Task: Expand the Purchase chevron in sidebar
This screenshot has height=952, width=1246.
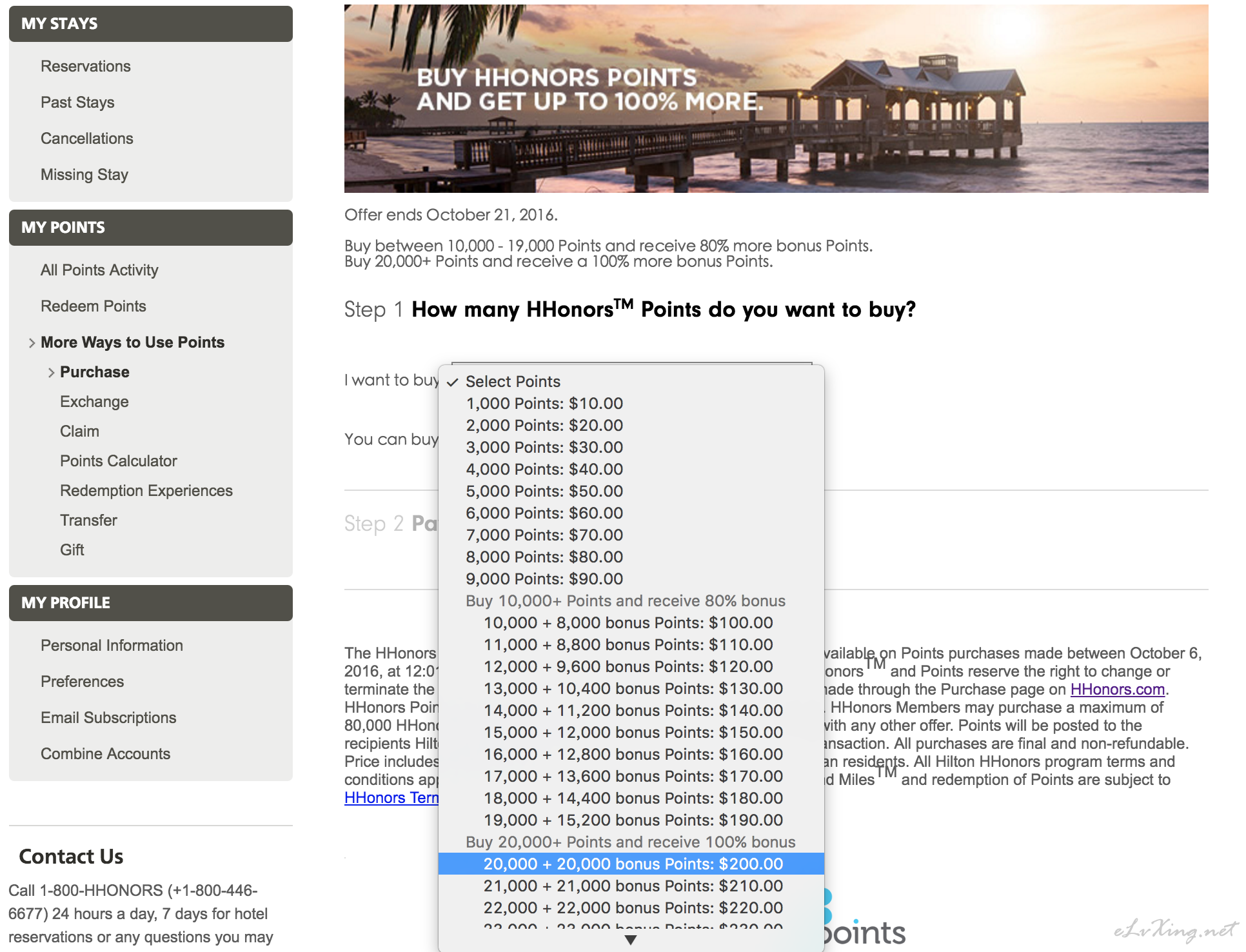Action: click(51, 373)
